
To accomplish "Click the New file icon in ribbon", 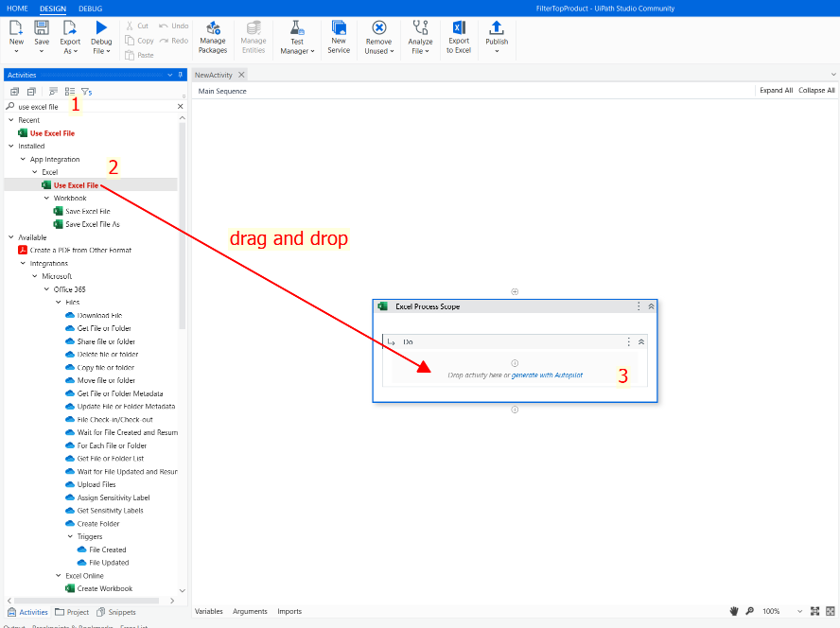I will [16, 27].
